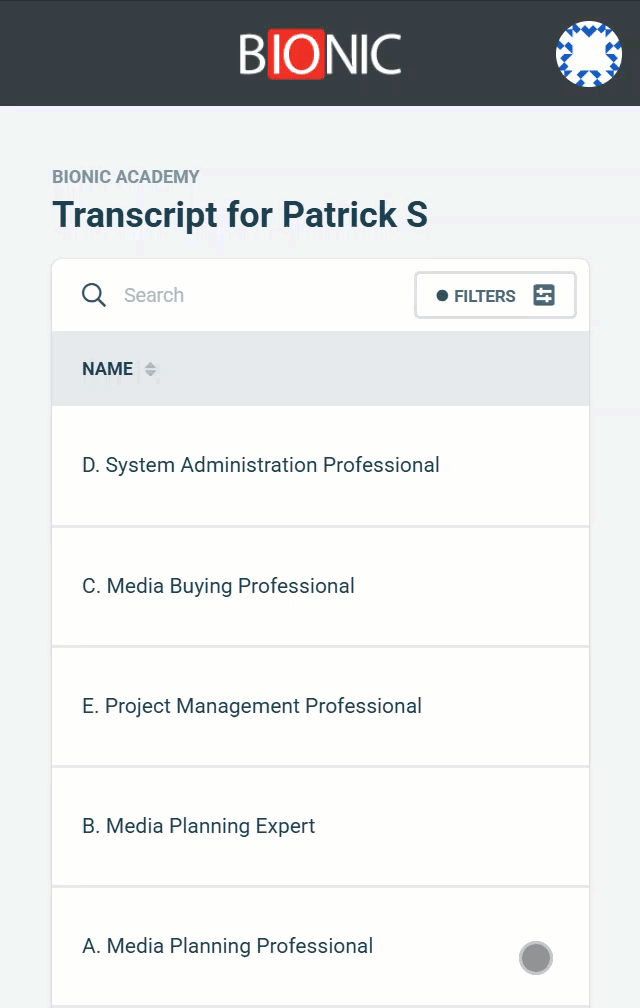Click the filter sliders icon
The height and width of the screenshot is (1008, 640).
(x=544, y=295)
